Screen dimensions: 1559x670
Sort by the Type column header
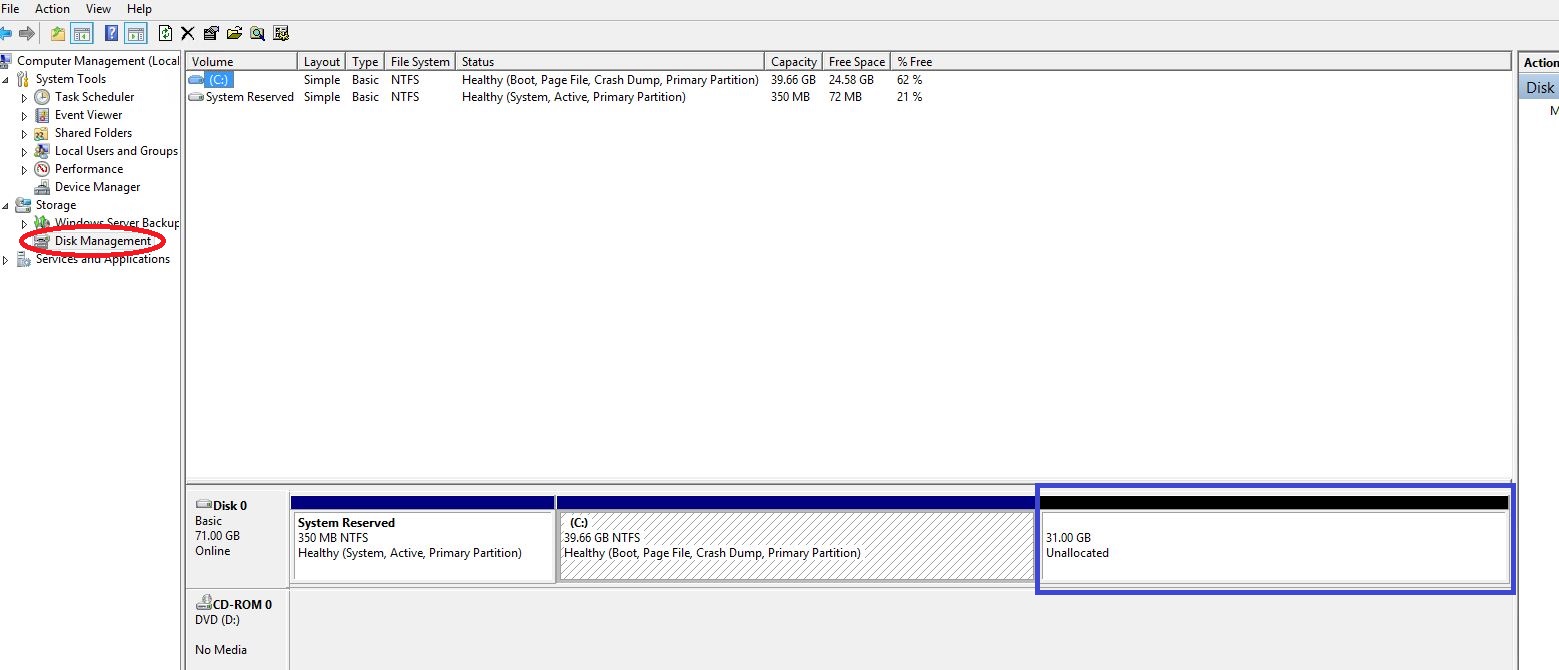pos(365,62)
